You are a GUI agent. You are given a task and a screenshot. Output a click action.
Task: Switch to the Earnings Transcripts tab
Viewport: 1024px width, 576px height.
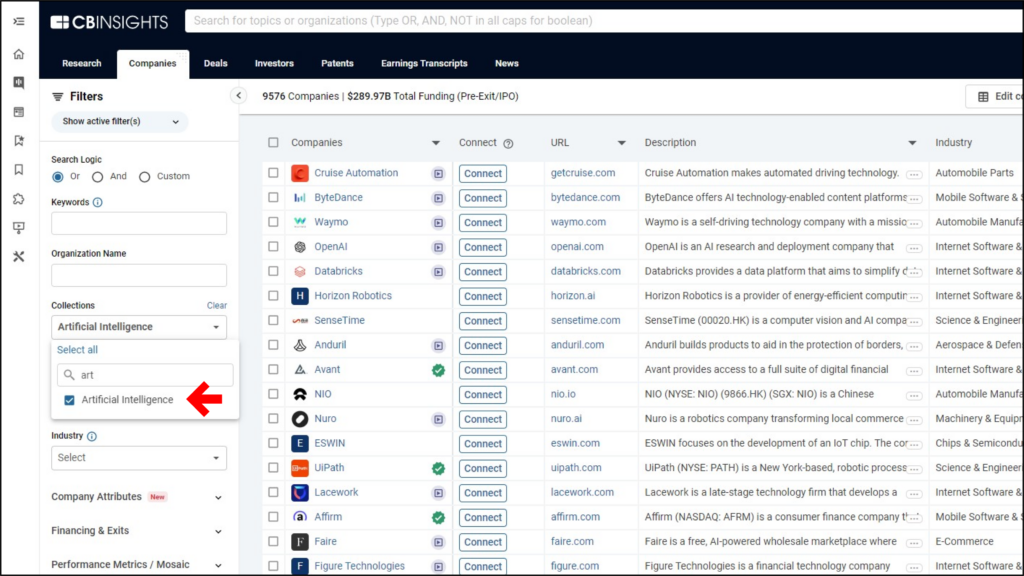coord(424,63)
